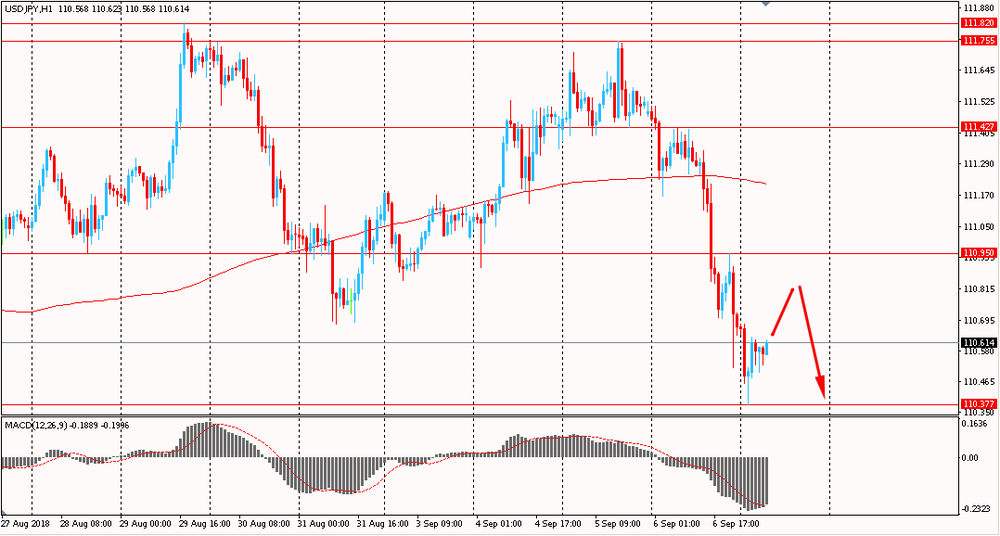
Task: Click the 4 Sep 17:00 time label
Action: pos(556,523)
